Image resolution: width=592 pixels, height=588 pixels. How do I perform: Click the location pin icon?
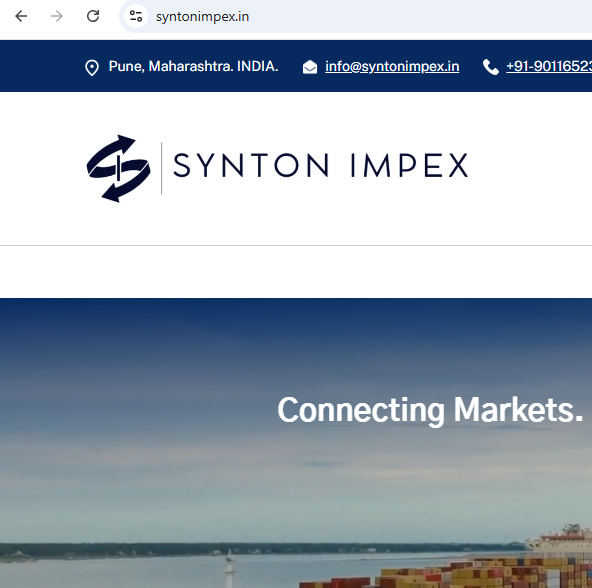point(92,68)
